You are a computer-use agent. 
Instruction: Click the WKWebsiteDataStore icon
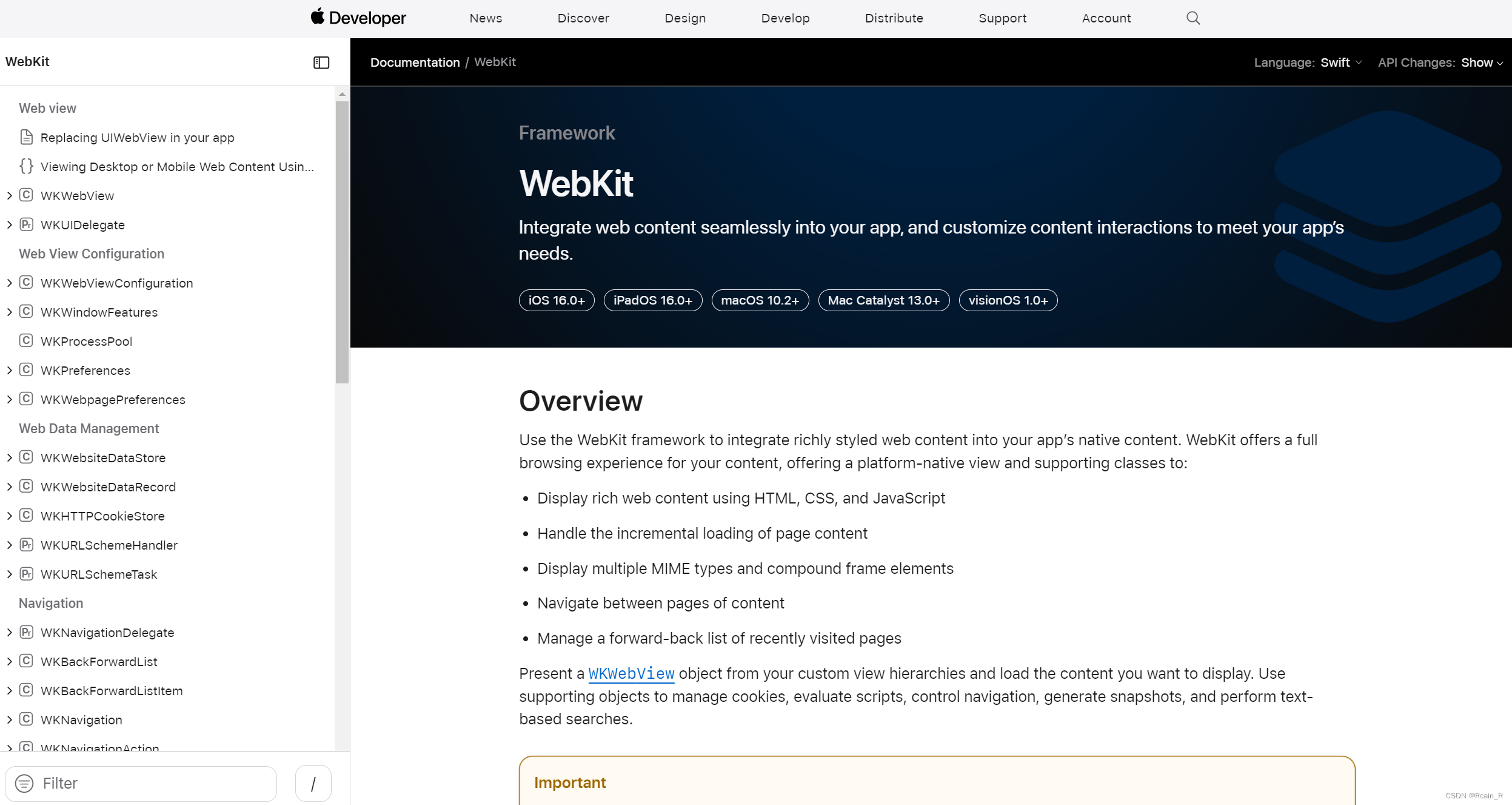click(26, 457)
